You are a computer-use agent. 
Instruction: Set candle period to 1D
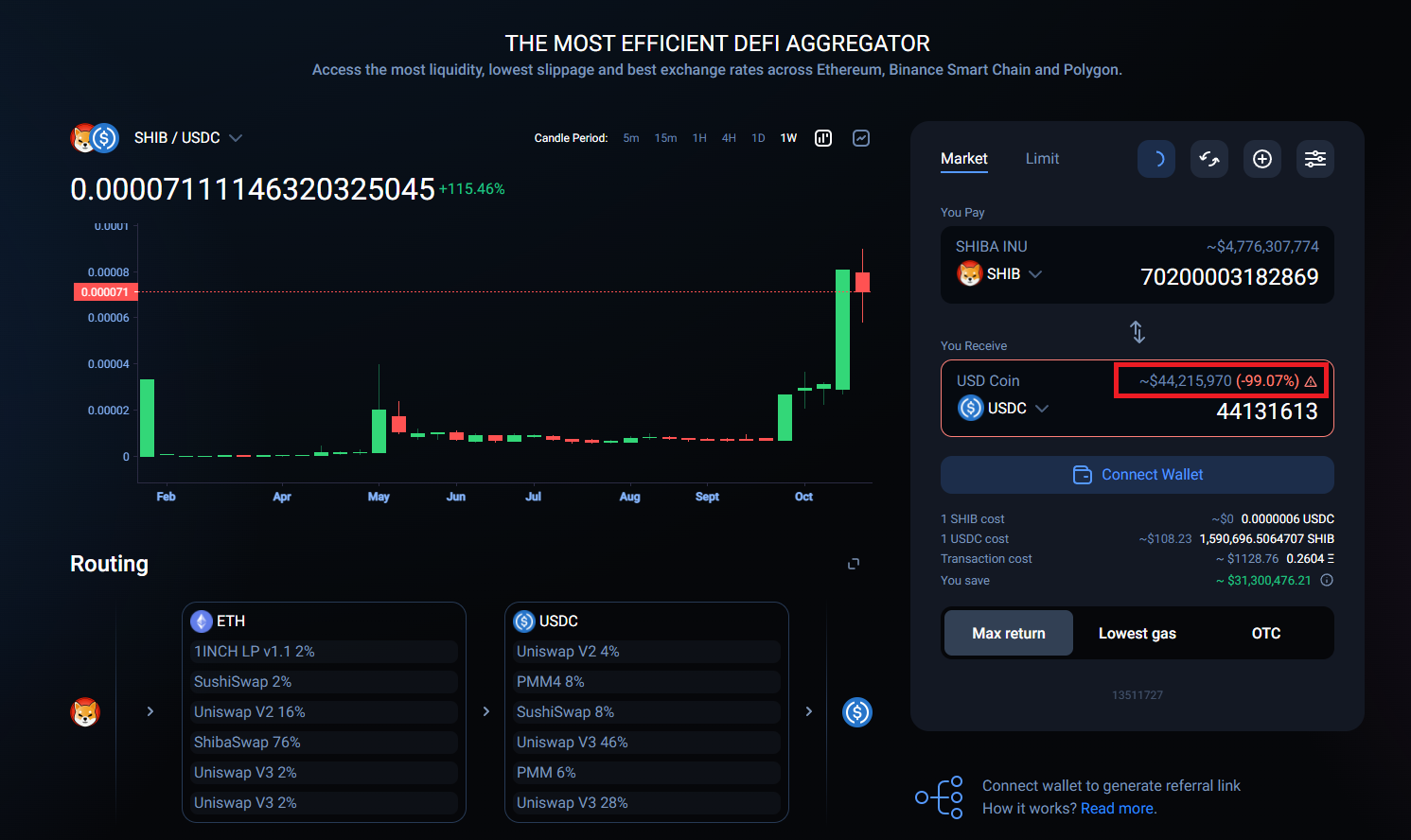(x=758, y=138)
